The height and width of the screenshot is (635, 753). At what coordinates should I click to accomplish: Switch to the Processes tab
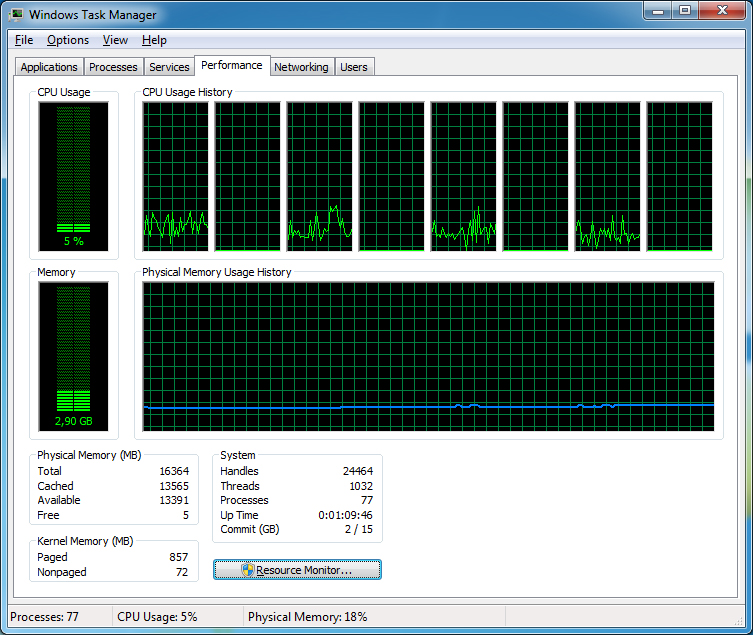point(113,67)
